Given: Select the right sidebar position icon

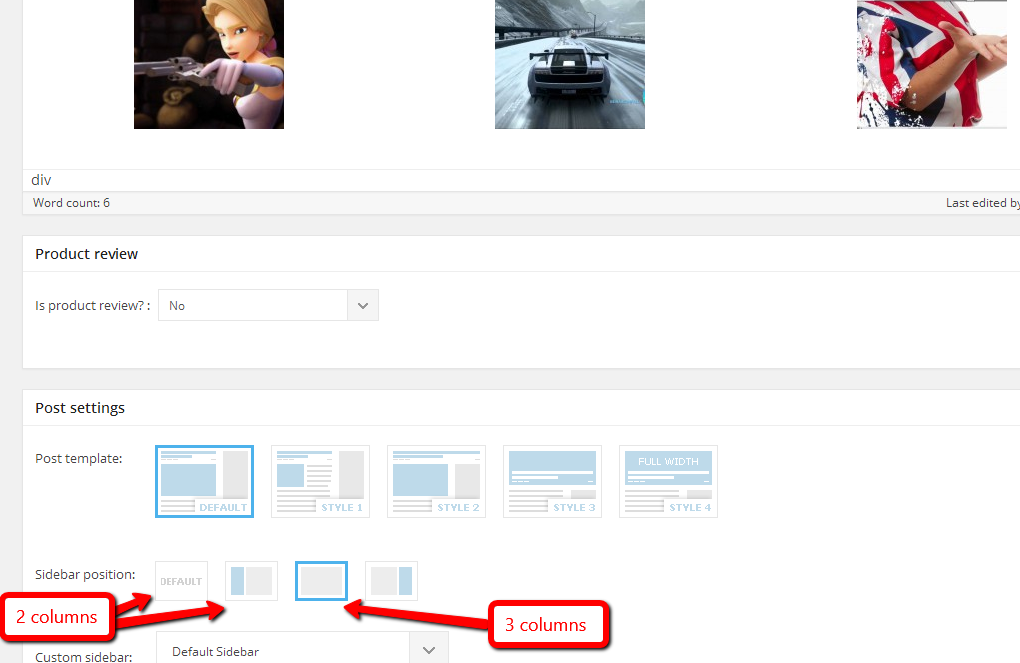Looking at the screenshot, I should click(391, 581).
